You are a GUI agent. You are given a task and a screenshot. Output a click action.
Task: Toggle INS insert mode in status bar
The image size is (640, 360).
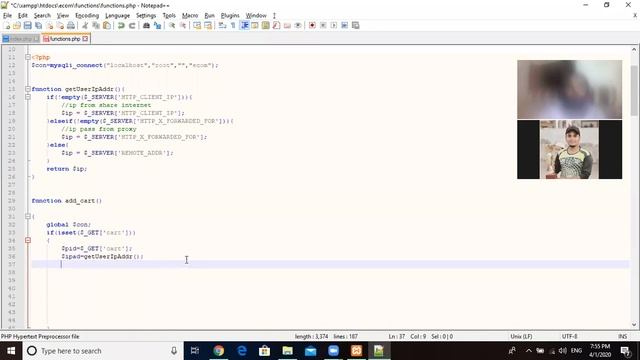click(x=622, y=336)
